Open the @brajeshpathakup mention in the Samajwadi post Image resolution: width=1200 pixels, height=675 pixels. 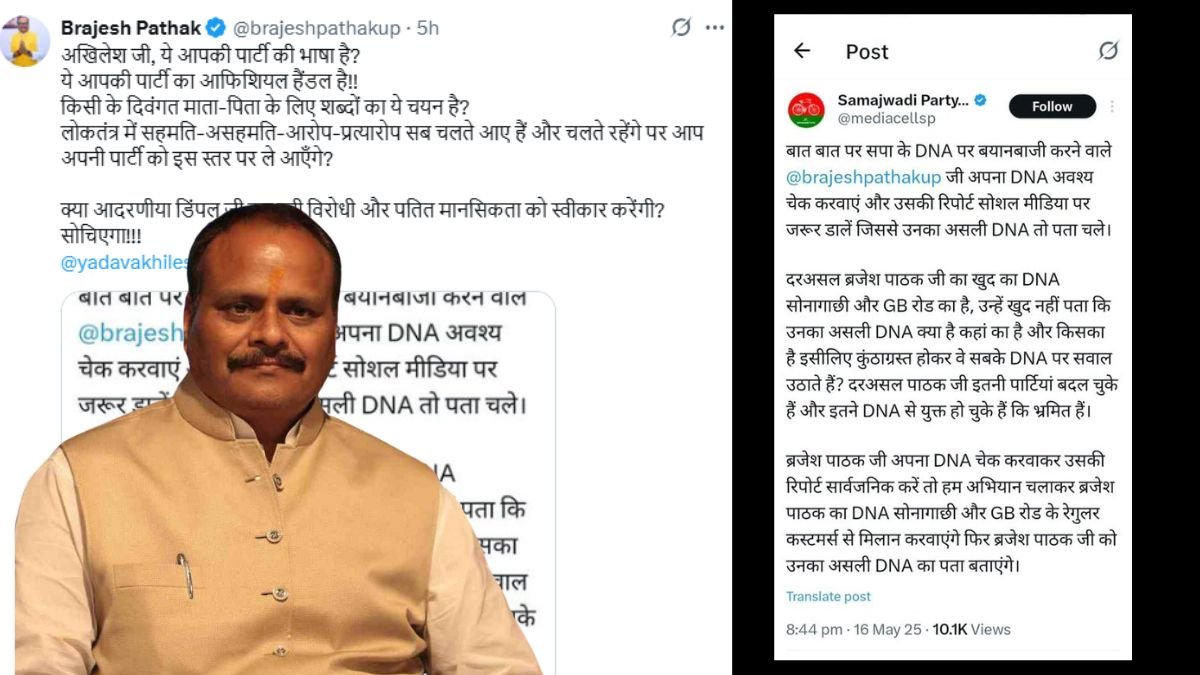click(863, 177)
